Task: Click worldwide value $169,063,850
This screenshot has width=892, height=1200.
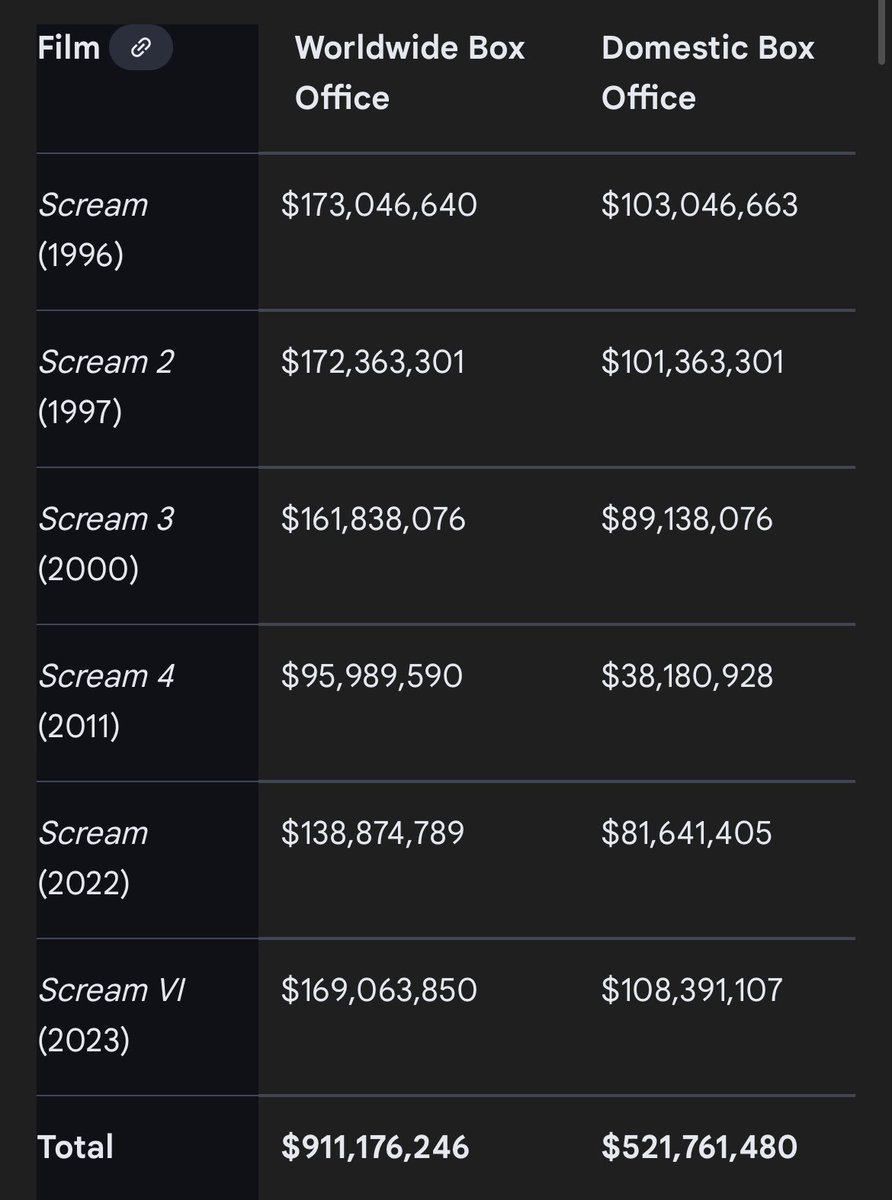Action: pyautogui.click(x=379, y=990)
